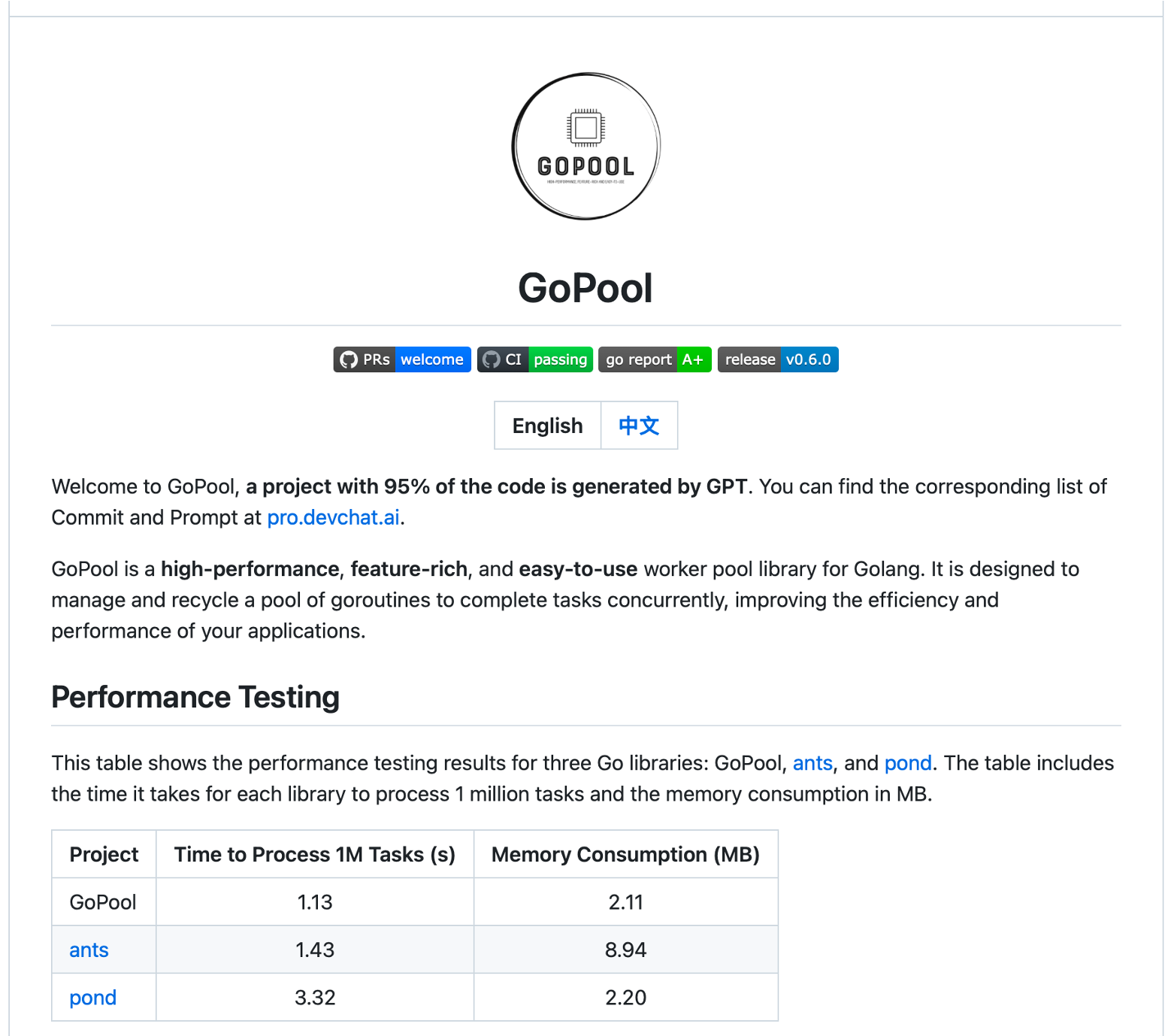Click the ants link in table
Viewport: 1171px width, 1036px height.
(x=89, y=950)
